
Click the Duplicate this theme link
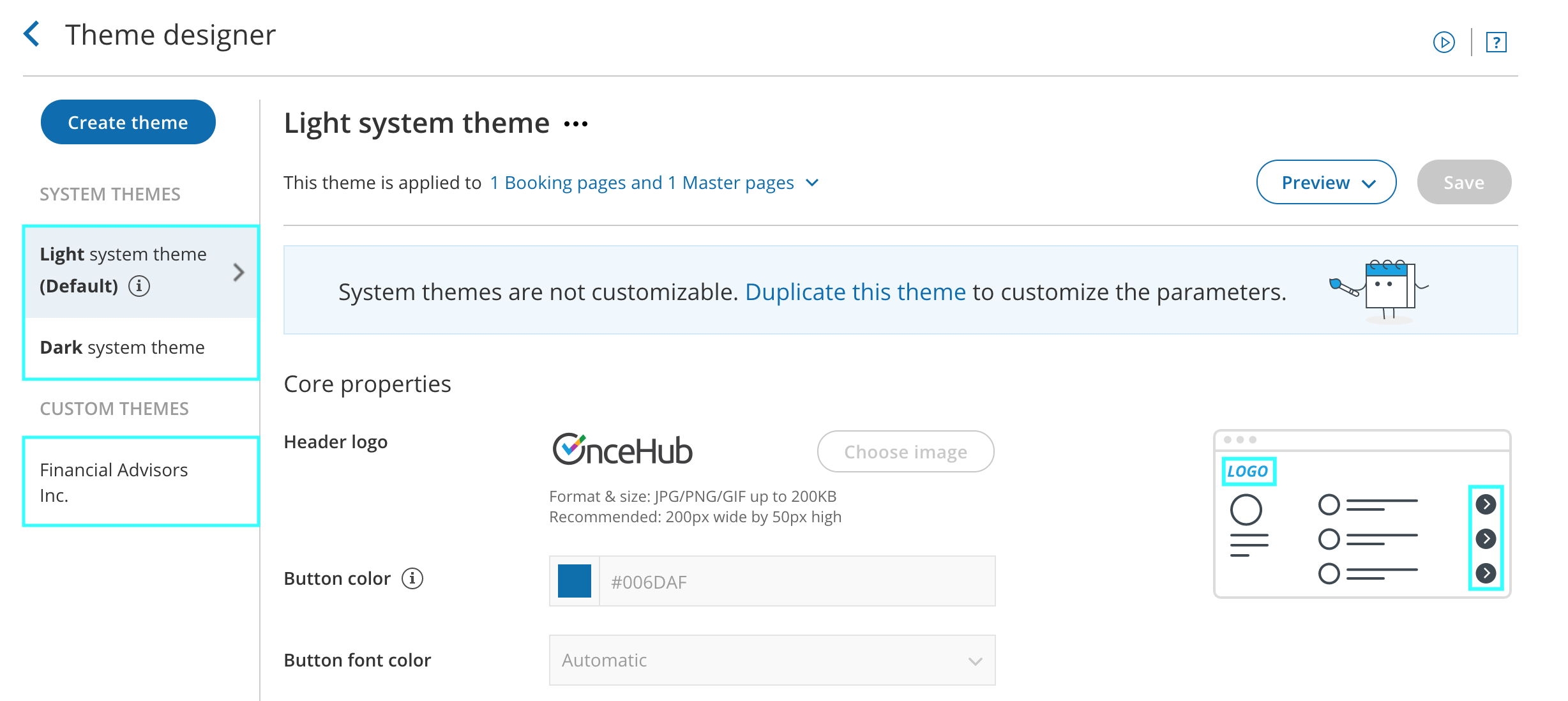[x=855, y=292]
